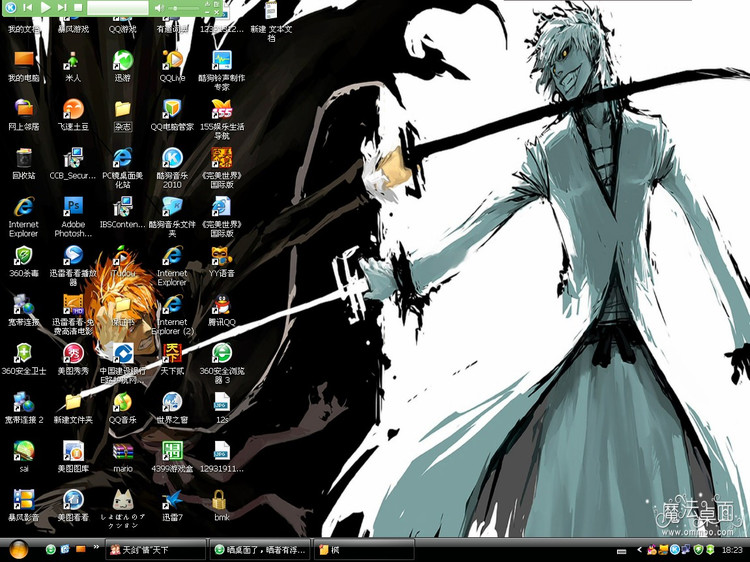Image resolution: width=750 pixels, height=562 pixels.
Task: Launch 4399游戏盒 shortcut
Action: (172, 456)
